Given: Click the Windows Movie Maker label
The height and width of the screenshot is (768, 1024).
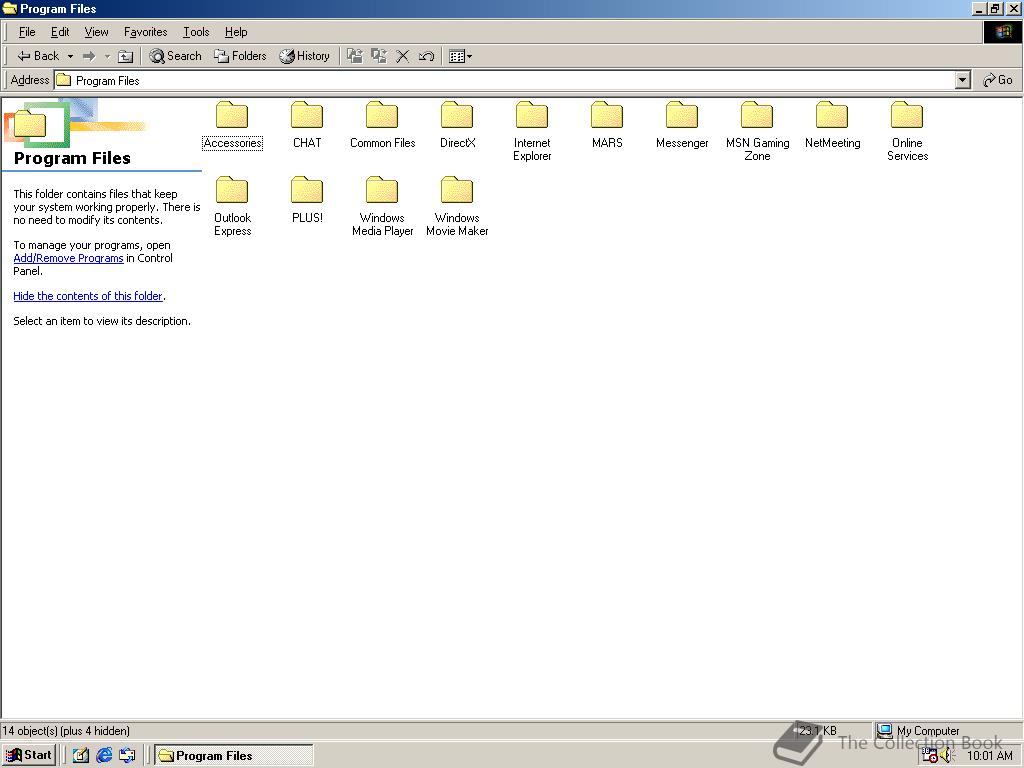Looking at the screenshot, I should point(457,225).
